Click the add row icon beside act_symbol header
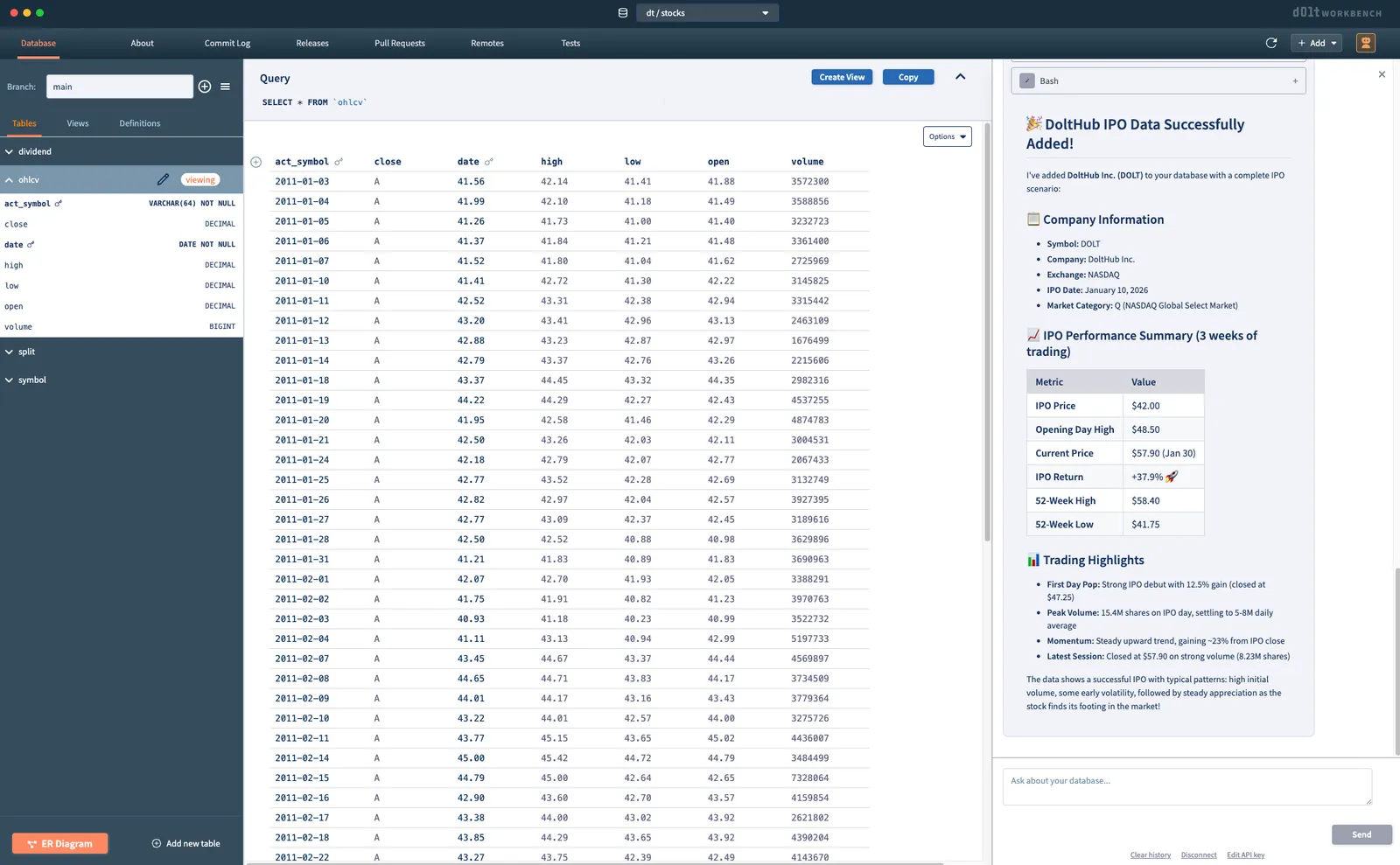This screenshot has width=1400, height=865. click(256, 162)
